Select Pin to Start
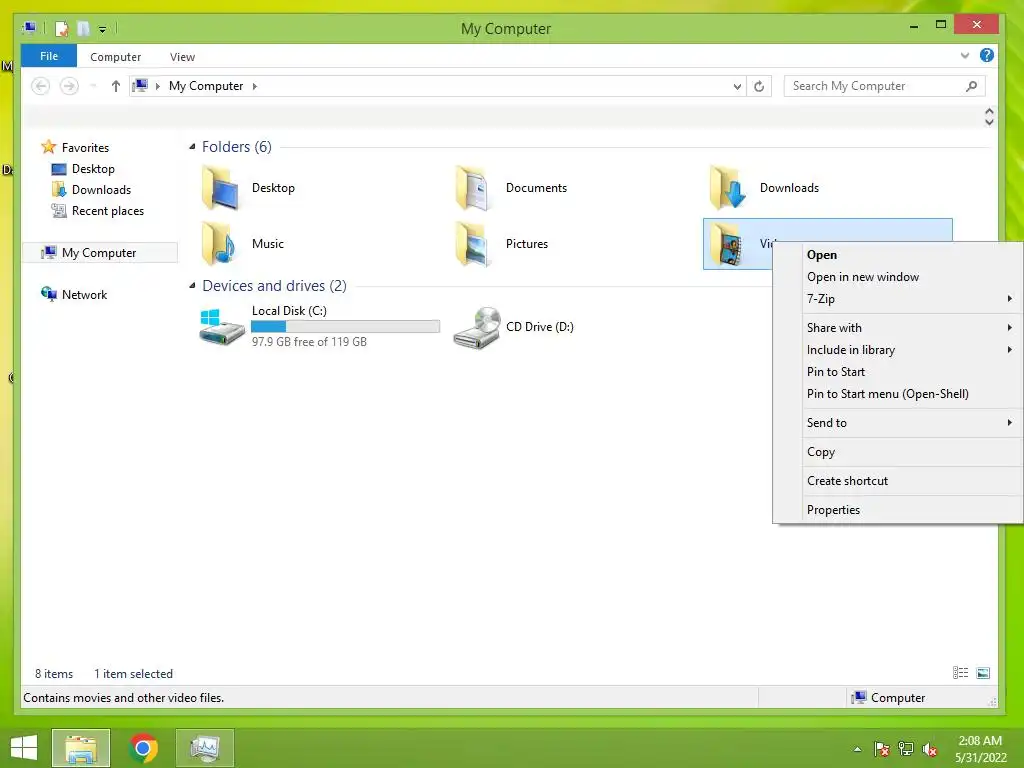The image size is (1024, 768). (x=897, y=372)
